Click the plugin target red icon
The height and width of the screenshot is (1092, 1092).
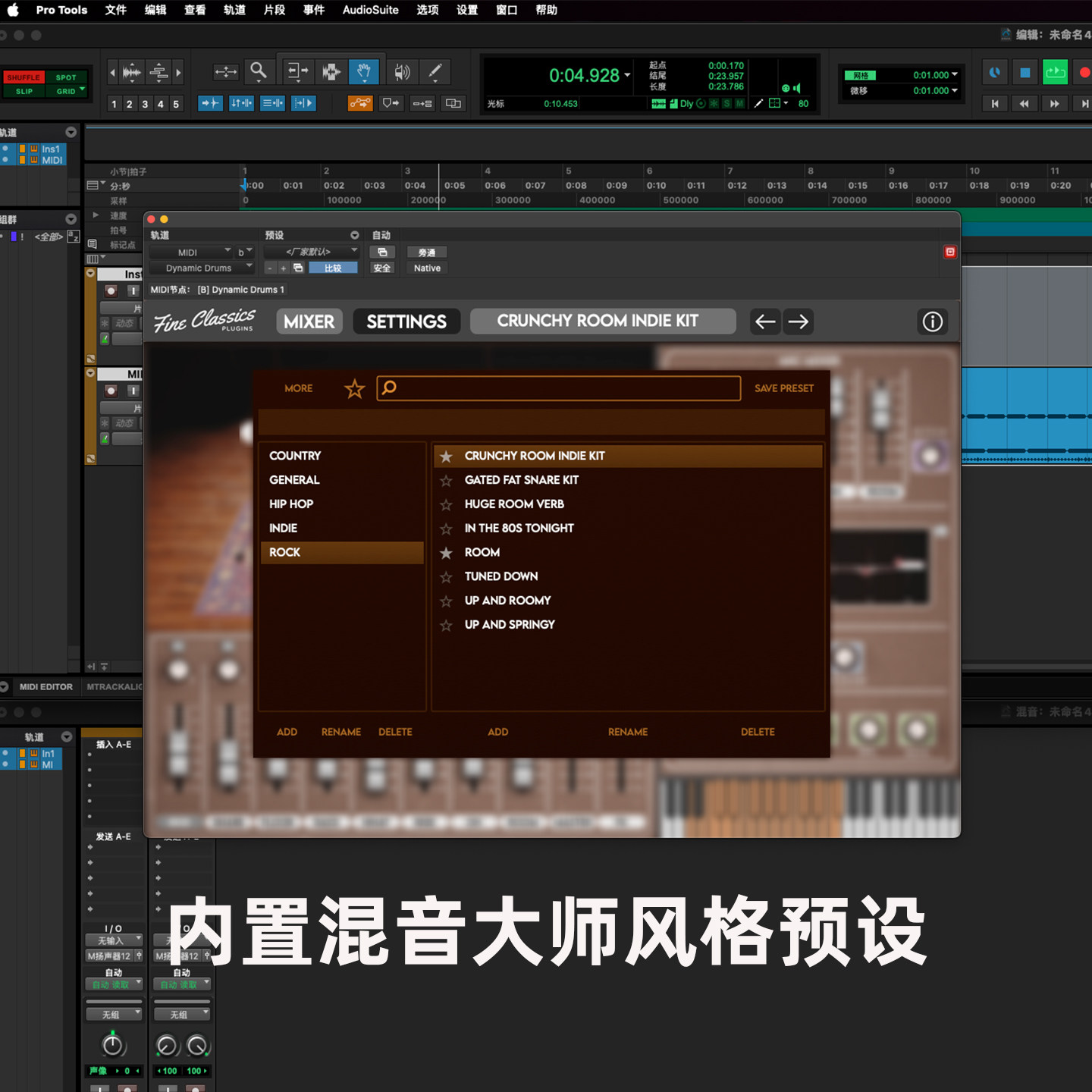point(949,252)
